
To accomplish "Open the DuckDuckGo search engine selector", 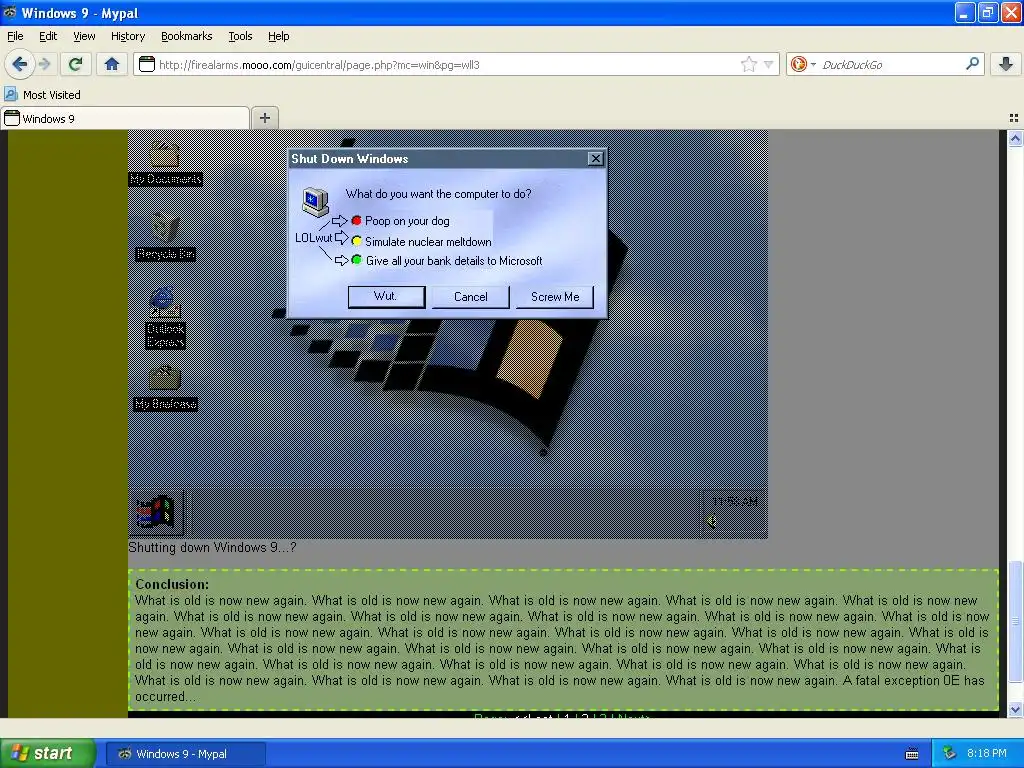I will click(x=803, y=64).
